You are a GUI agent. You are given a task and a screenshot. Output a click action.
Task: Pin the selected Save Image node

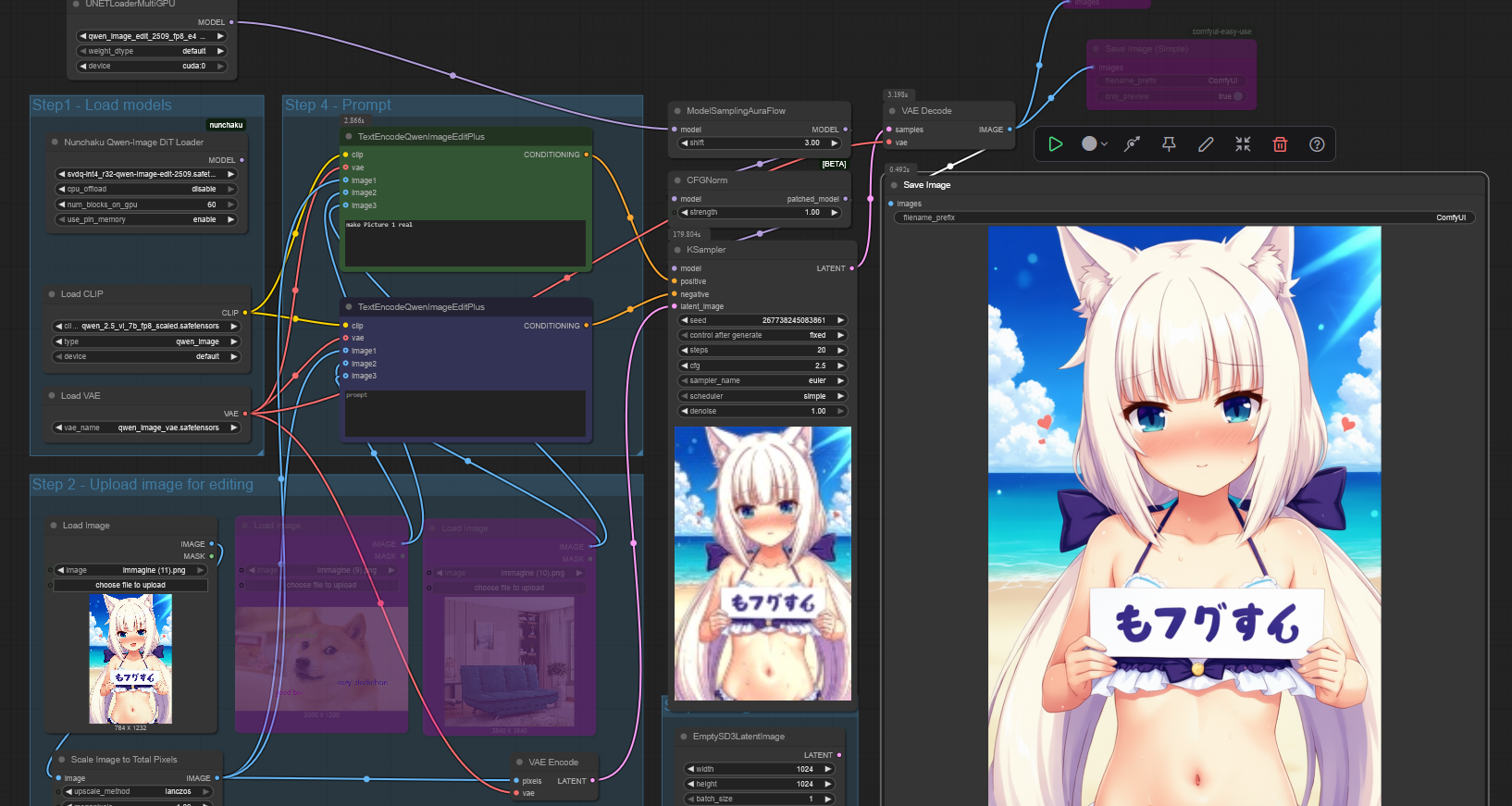click(1169, 144)
